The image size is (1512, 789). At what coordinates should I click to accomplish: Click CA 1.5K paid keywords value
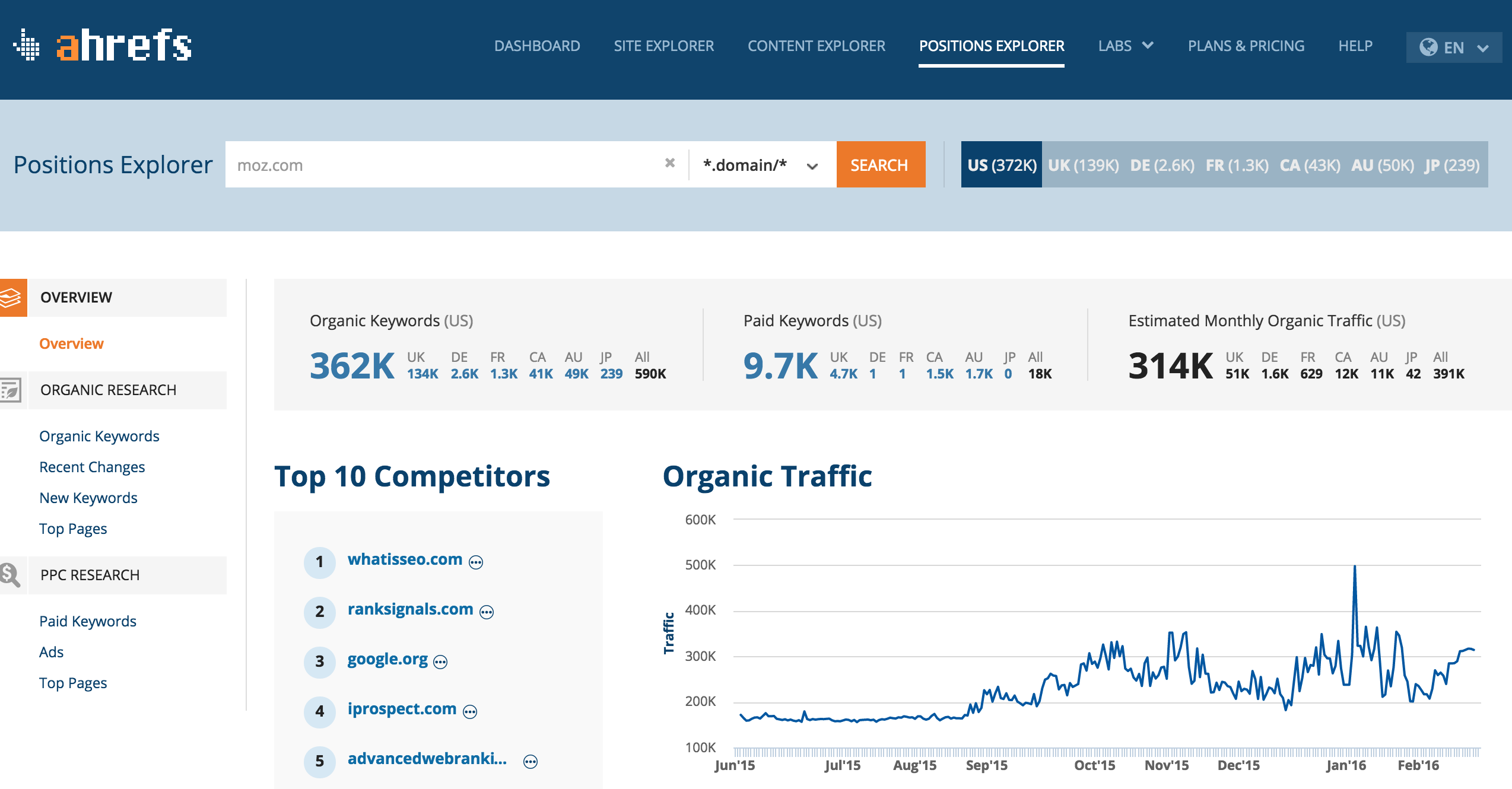click(940, 374)
